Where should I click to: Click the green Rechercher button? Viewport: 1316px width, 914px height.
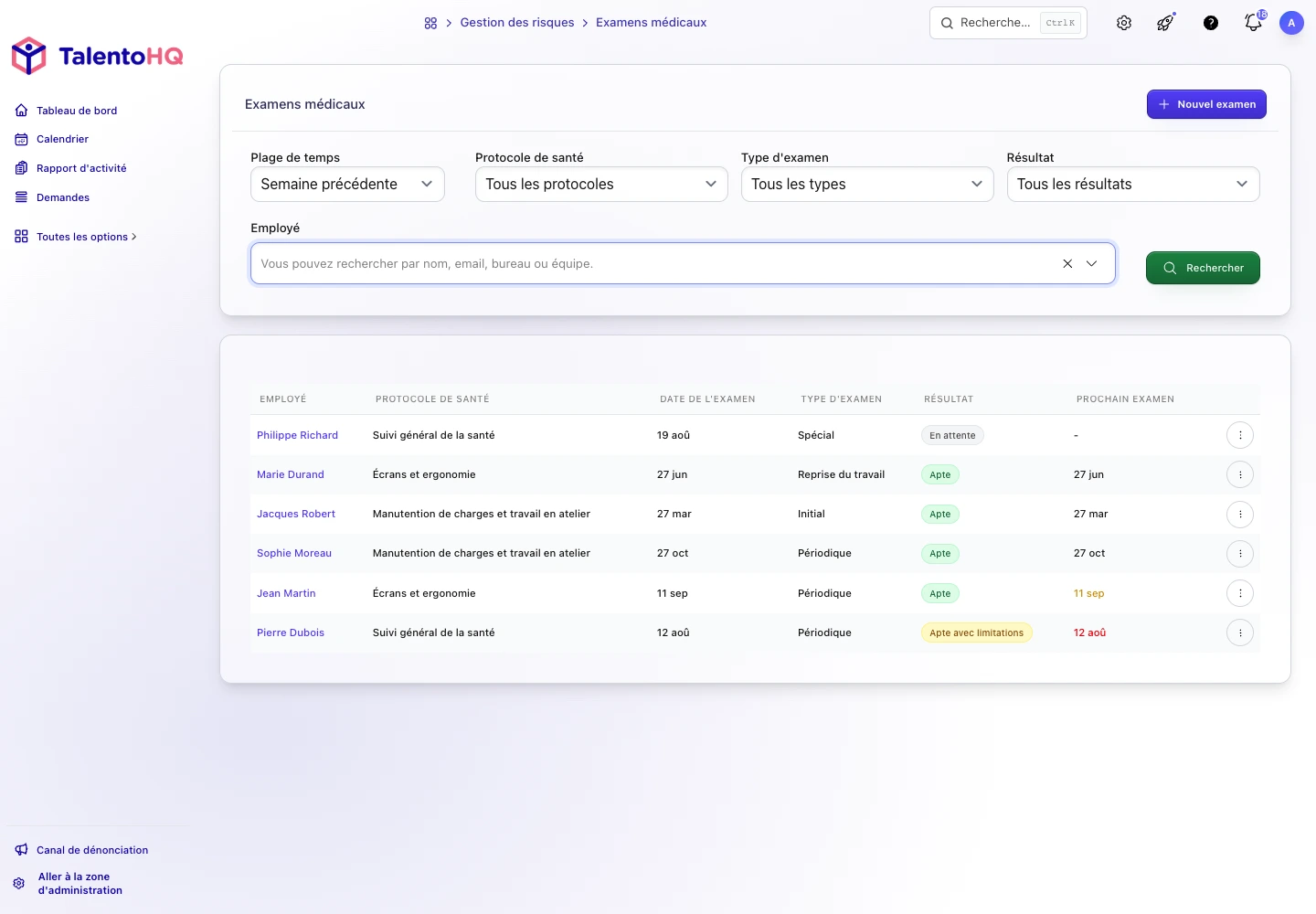tap(1203, 268)
